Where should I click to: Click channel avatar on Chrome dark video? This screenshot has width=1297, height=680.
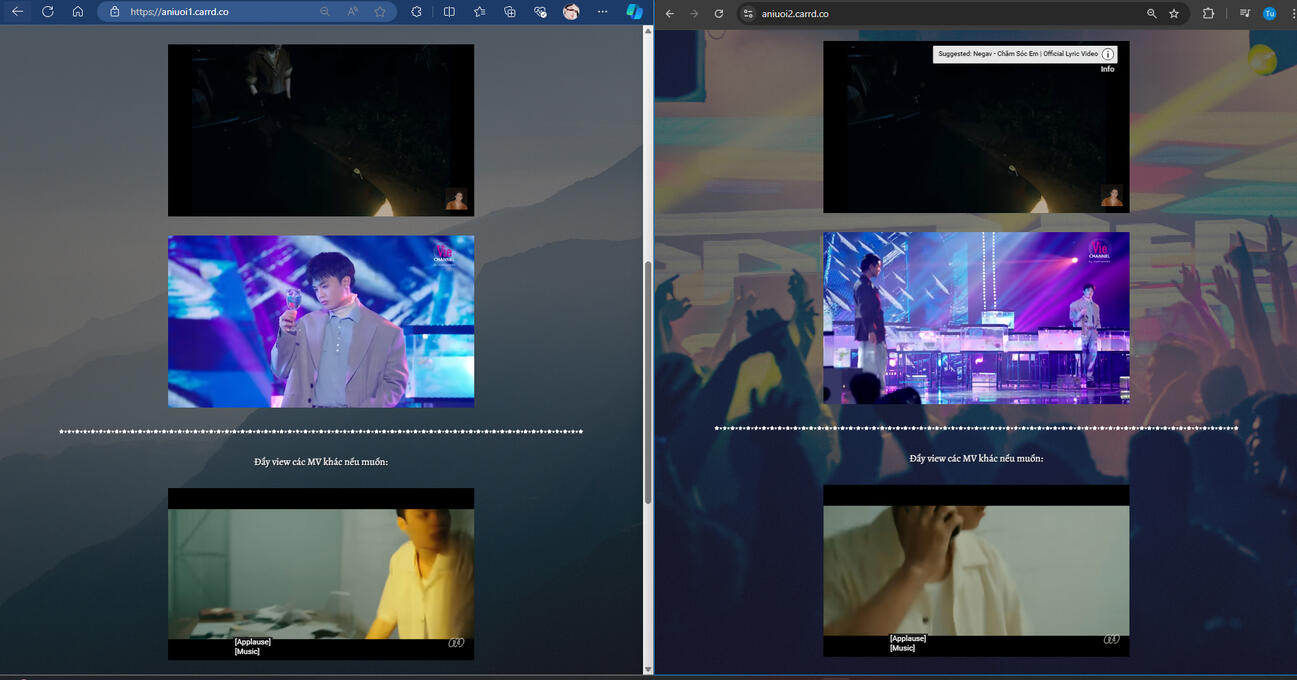1111,195
